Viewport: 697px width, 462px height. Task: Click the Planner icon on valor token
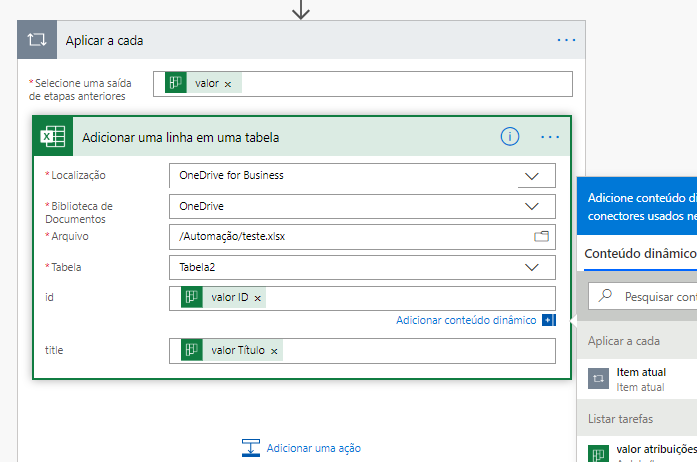(176, 83)
